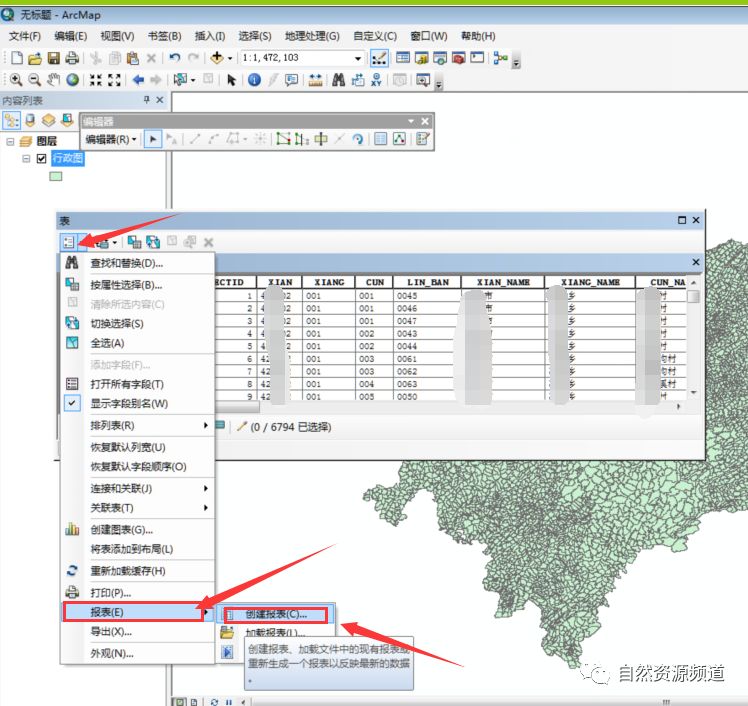Select the Pan hand tool
Viewport: 748px width, 706px height.
tap(54, 80)
